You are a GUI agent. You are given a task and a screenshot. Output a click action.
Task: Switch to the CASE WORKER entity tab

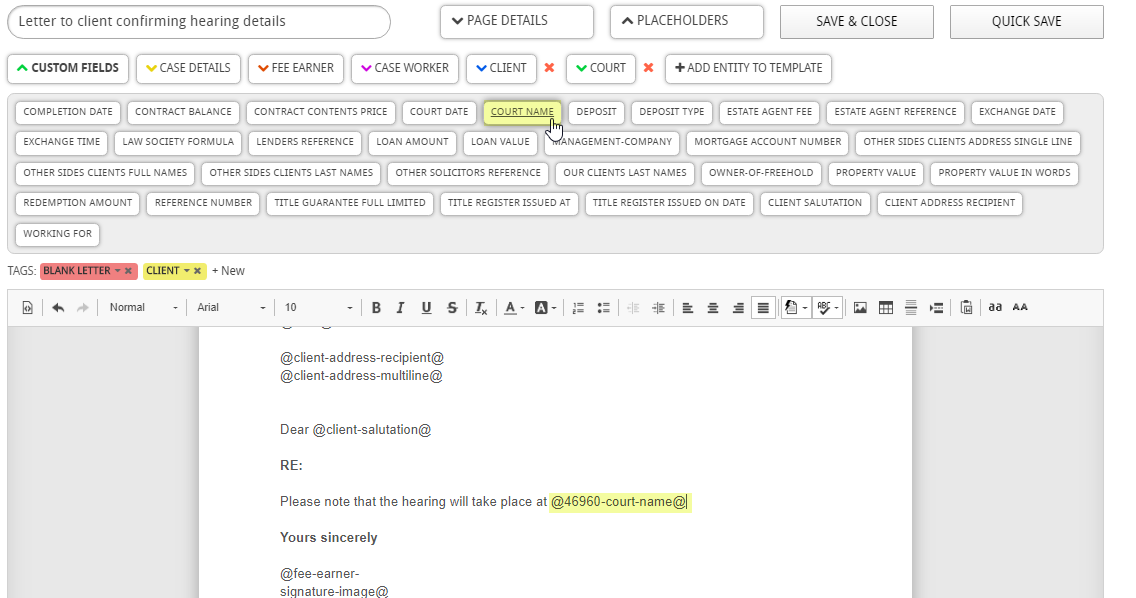click(404, 68)
